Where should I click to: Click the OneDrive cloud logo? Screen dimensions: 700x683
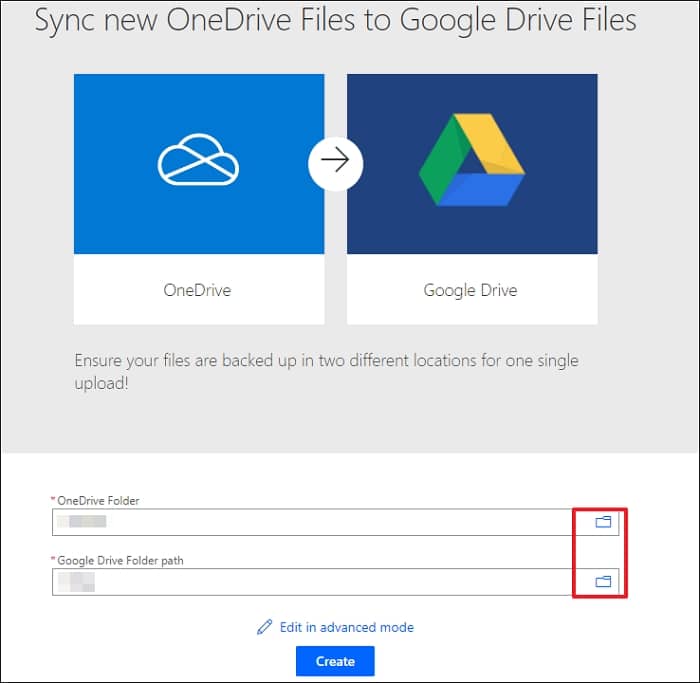click(x=198, y=159)
